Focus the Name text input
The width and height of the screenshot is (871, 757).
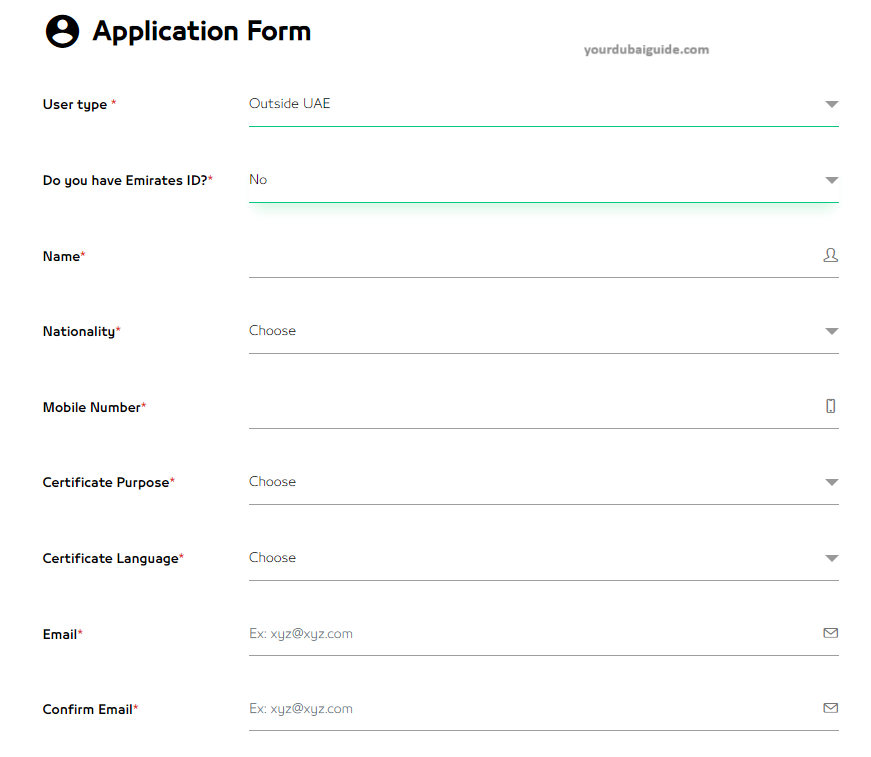(530, 256)
